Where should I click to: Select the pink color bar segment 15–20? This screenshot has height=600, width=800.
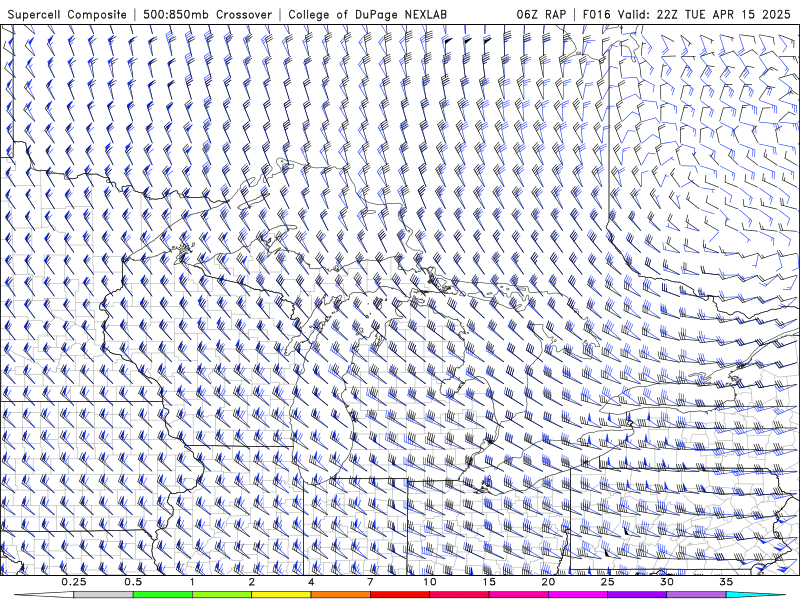518,595
